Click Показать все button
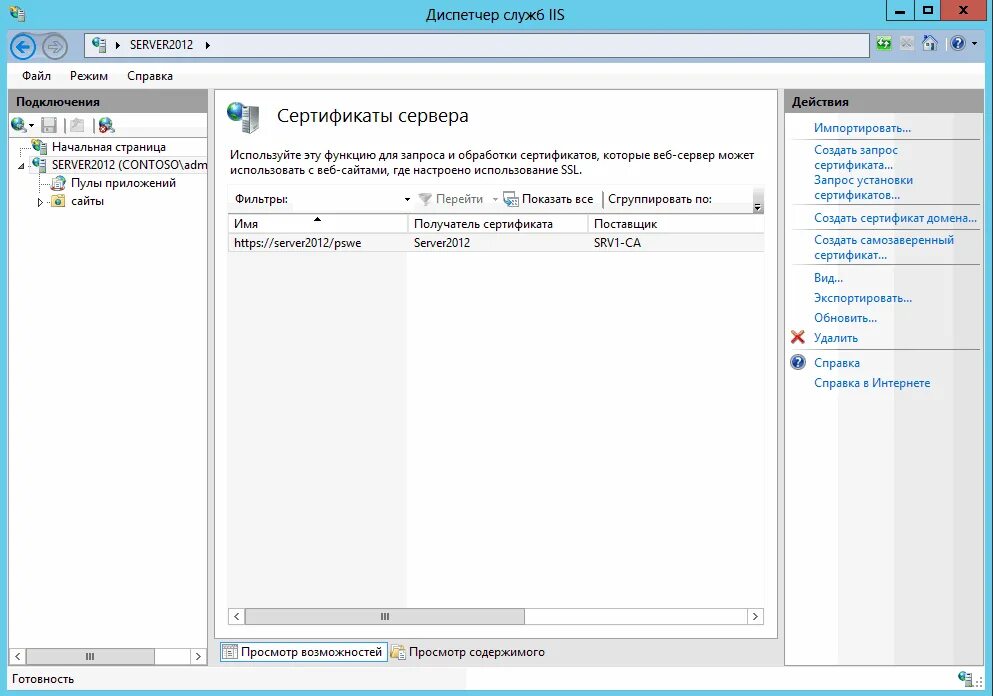 [x=548, y=199]
